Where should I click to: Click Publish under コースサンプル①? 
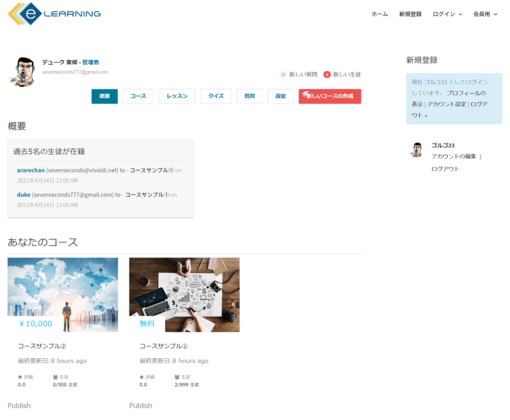click(x=141, y=406)
